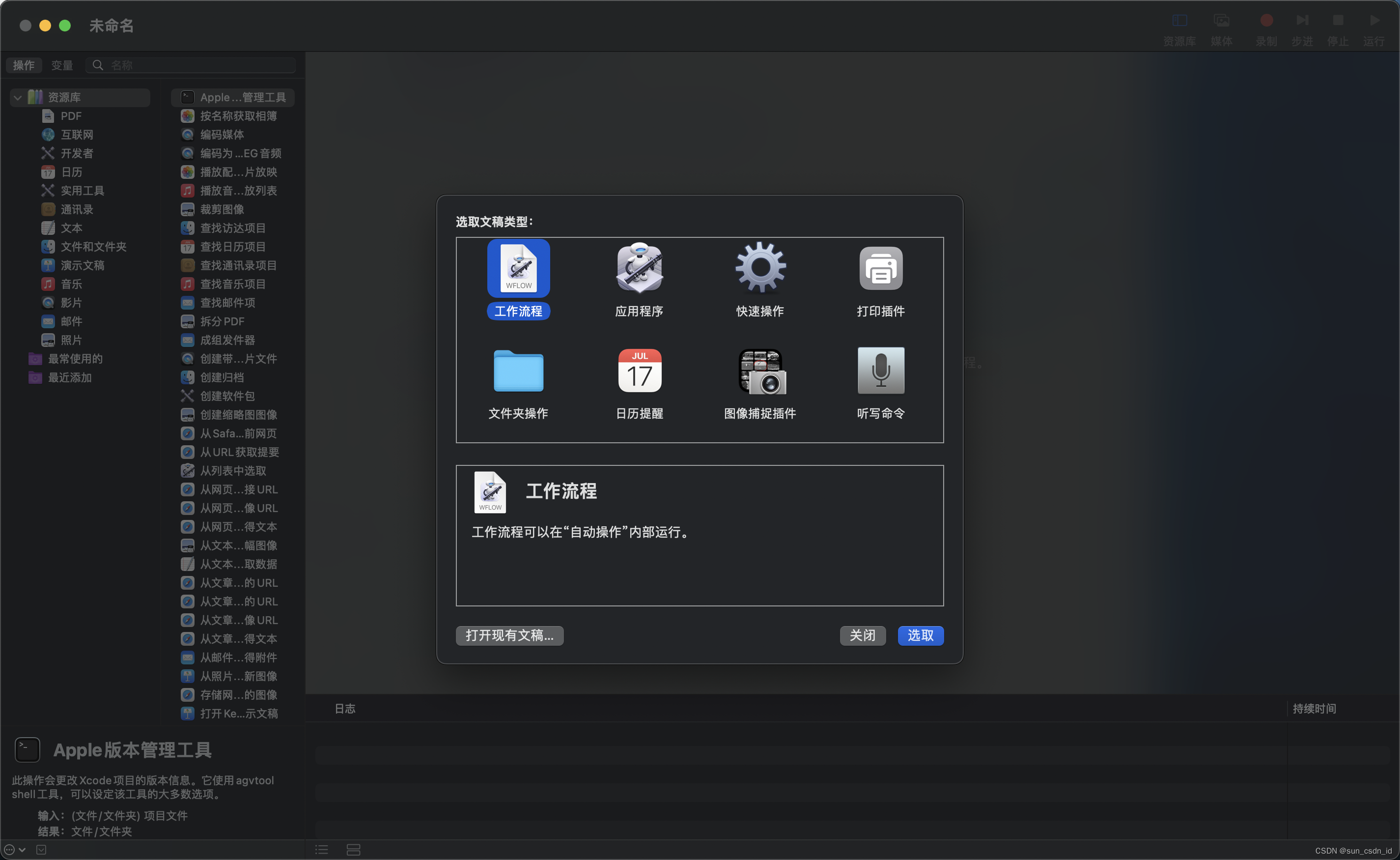This screenshot has width=1400, height=860.
Task: Choose the 图像捕捉插件 camera icon
Action: click(761, 371)
